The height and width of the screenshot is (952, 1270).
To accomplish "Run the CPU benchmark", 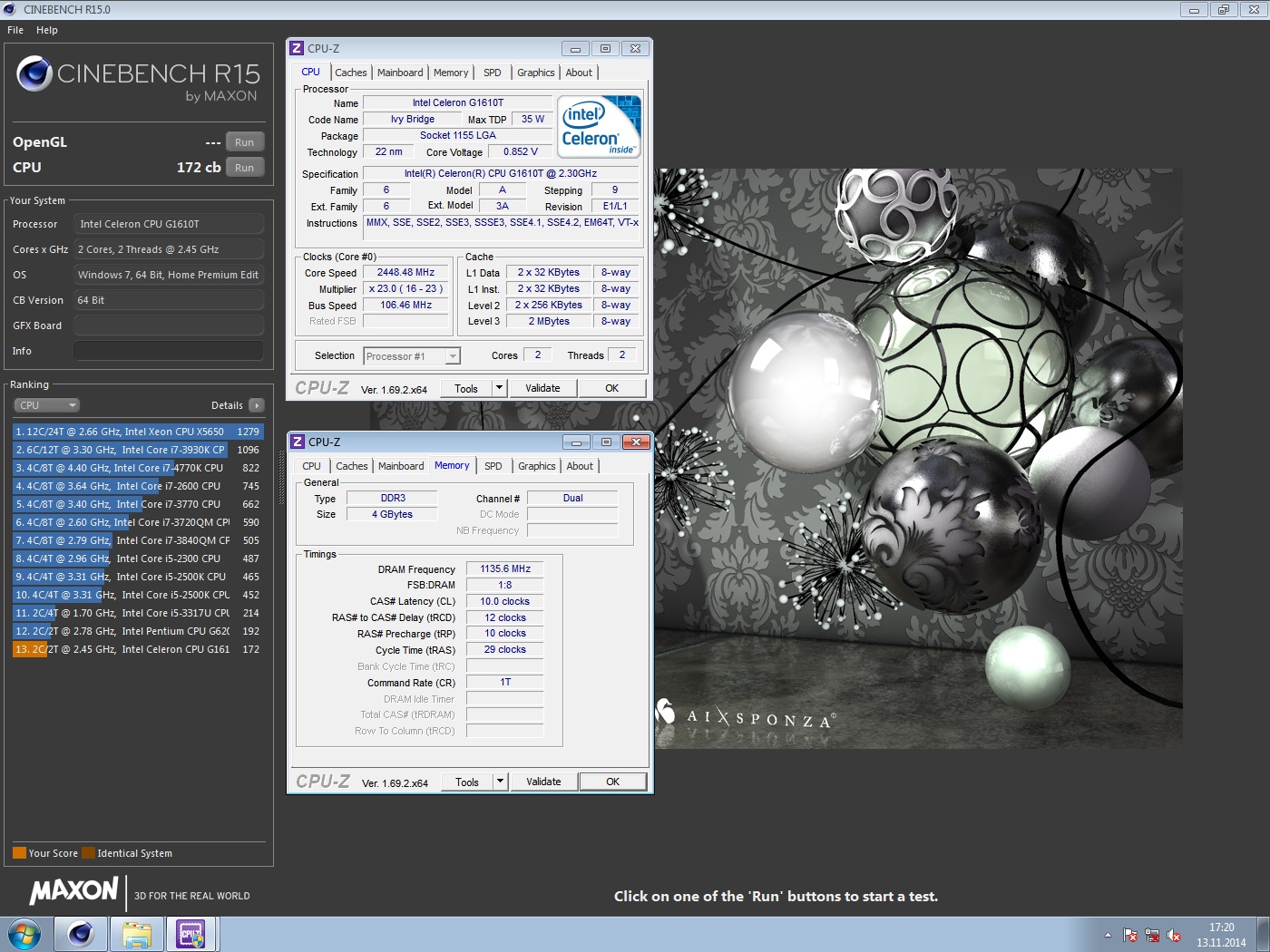I will pyautogui.click(x=245, y=168).
